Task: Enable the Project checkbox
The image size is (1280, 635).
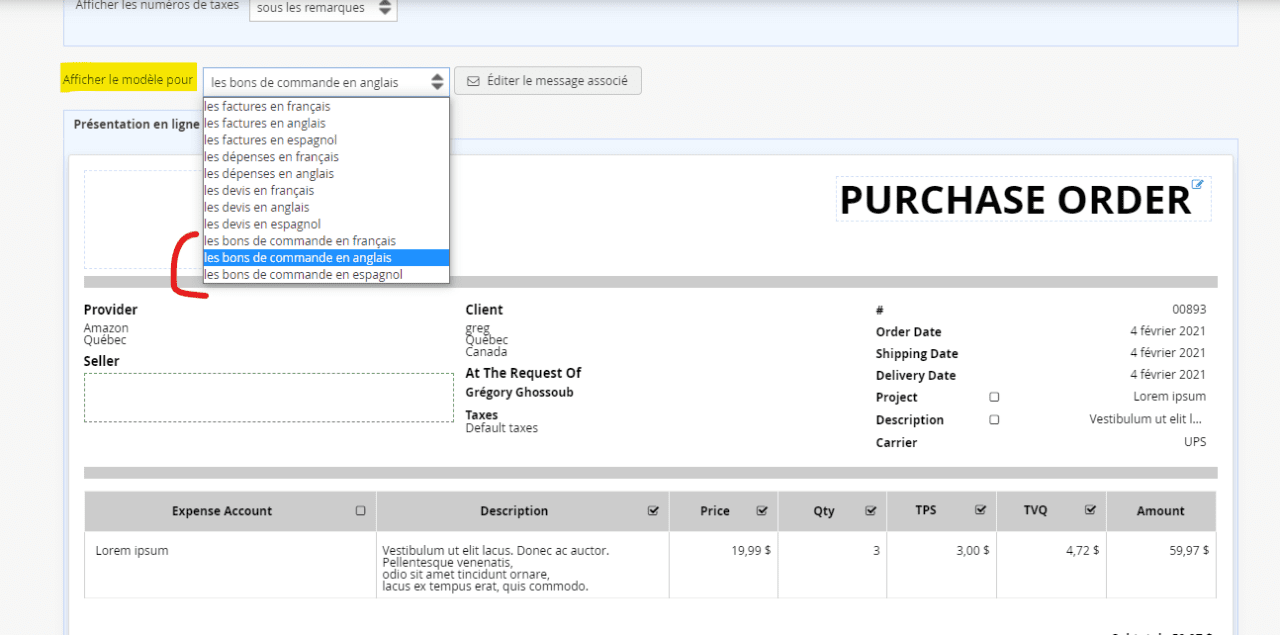Action: pos(994,397)
